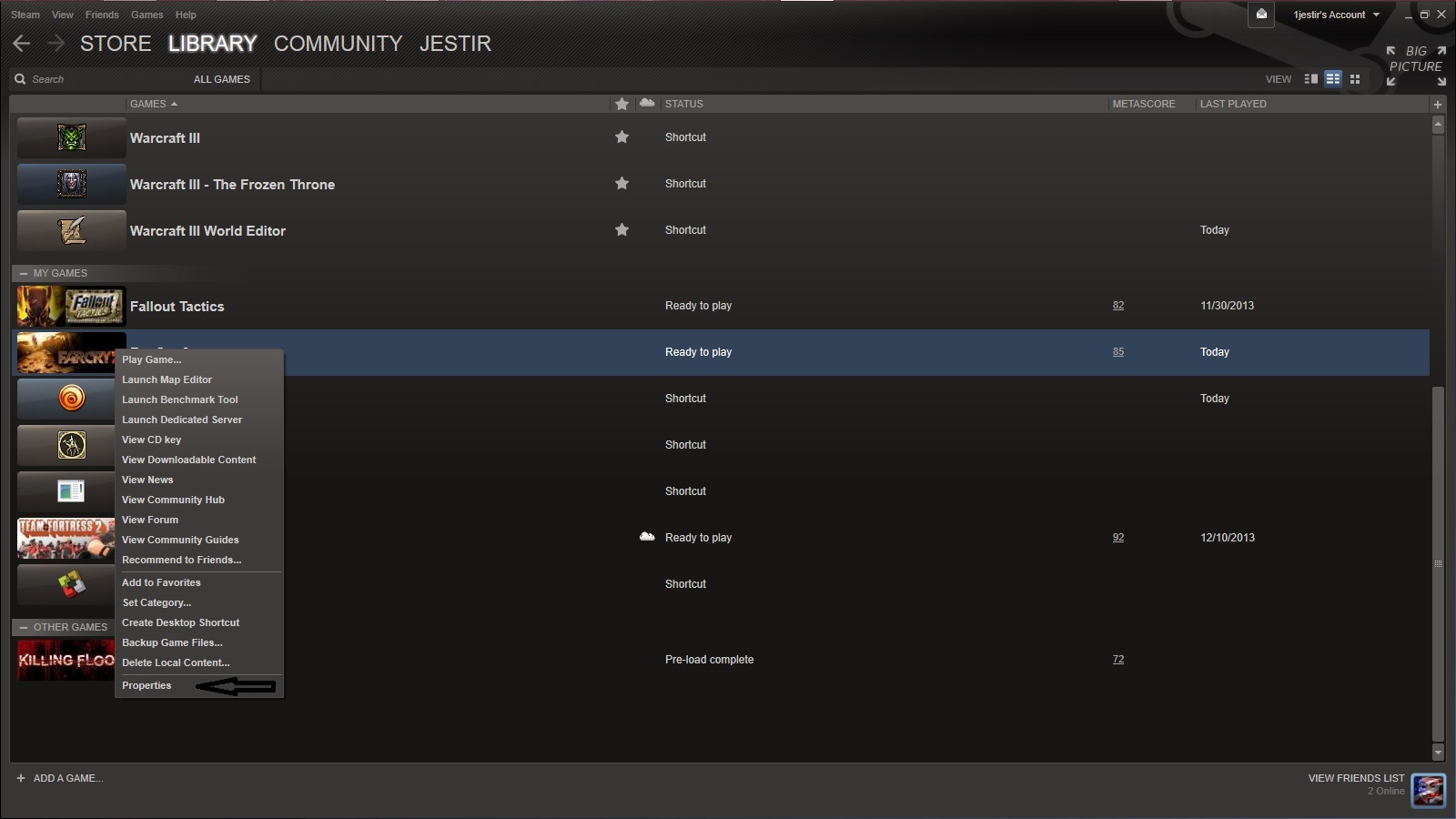This screenshot has height=819, width=1456.
Task: Sort by the METASCORE column header
Action: [x=1144, y=104]
